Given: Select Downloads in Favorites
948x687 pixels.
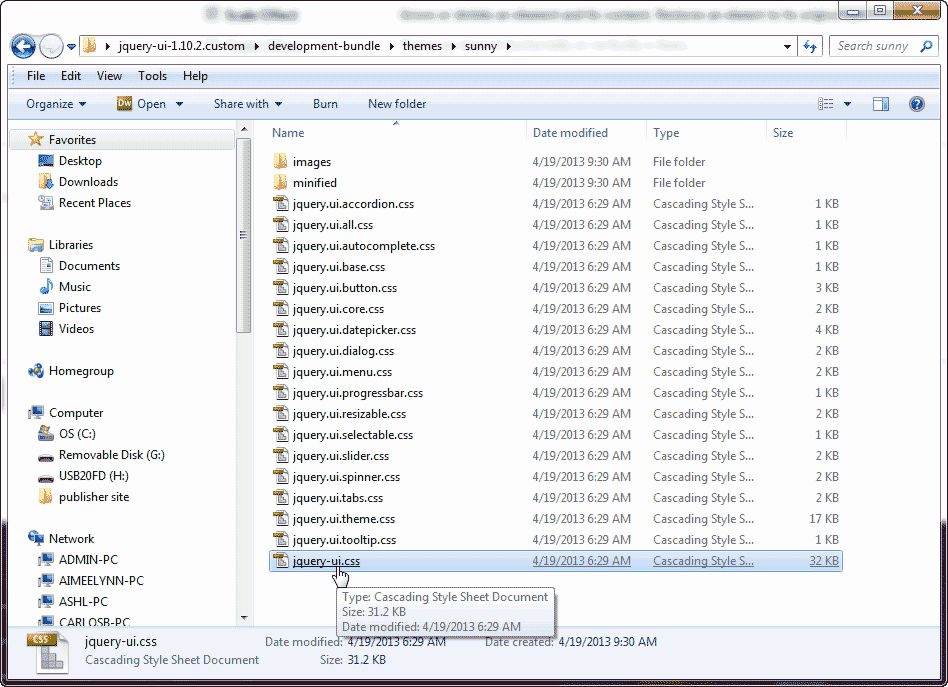Looking at the screenshot, I should pos(88,182).
